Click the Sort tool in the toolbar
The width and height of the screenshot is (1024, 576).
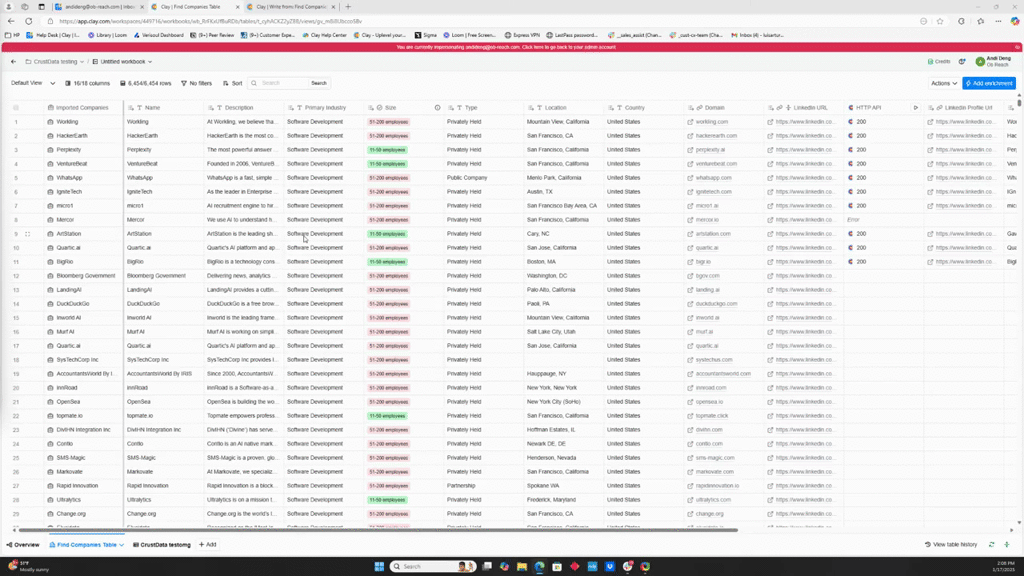tap(233, 84)
